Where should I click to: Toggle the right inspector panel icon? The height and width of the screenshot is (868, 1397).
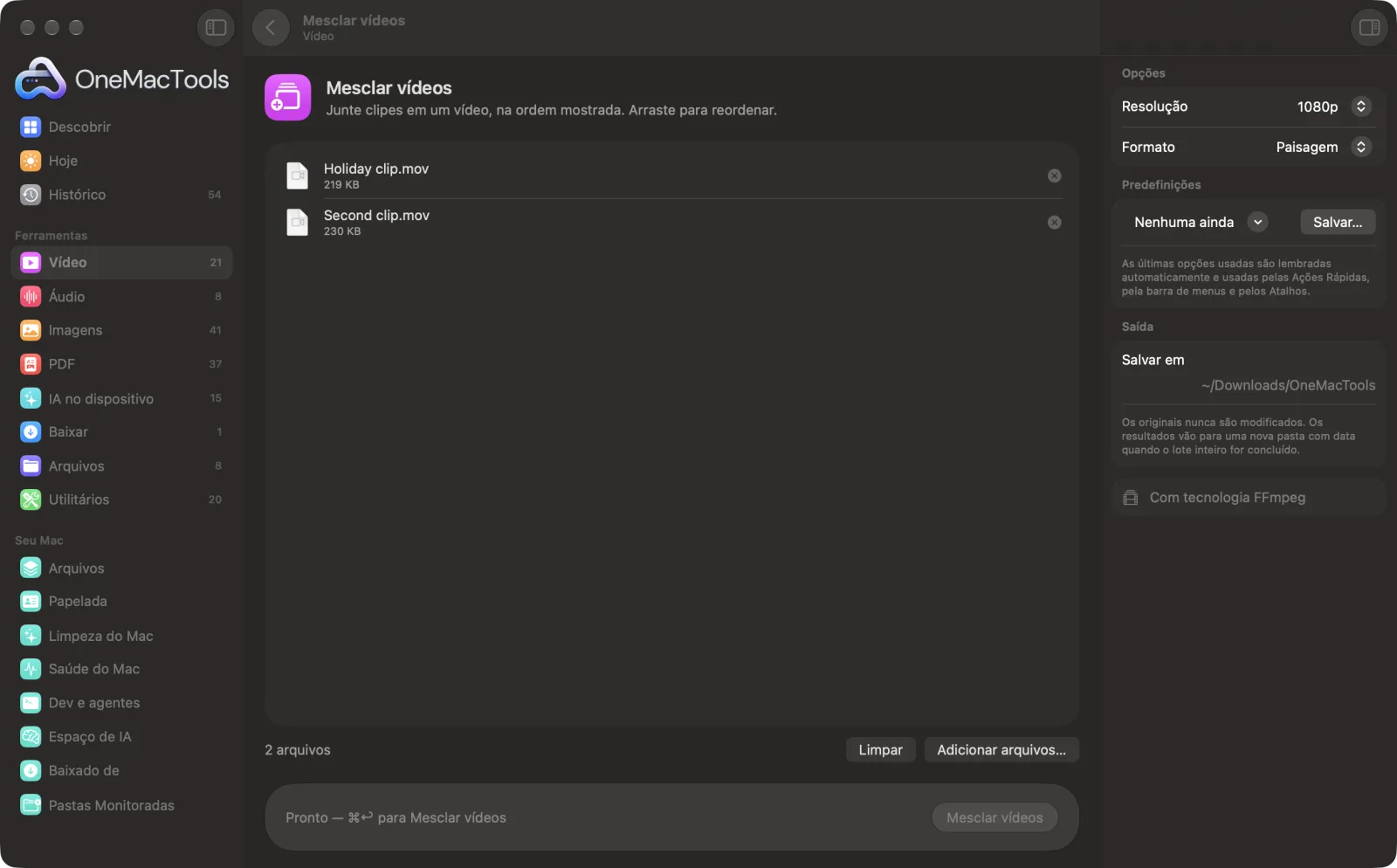coord(1369,28)
